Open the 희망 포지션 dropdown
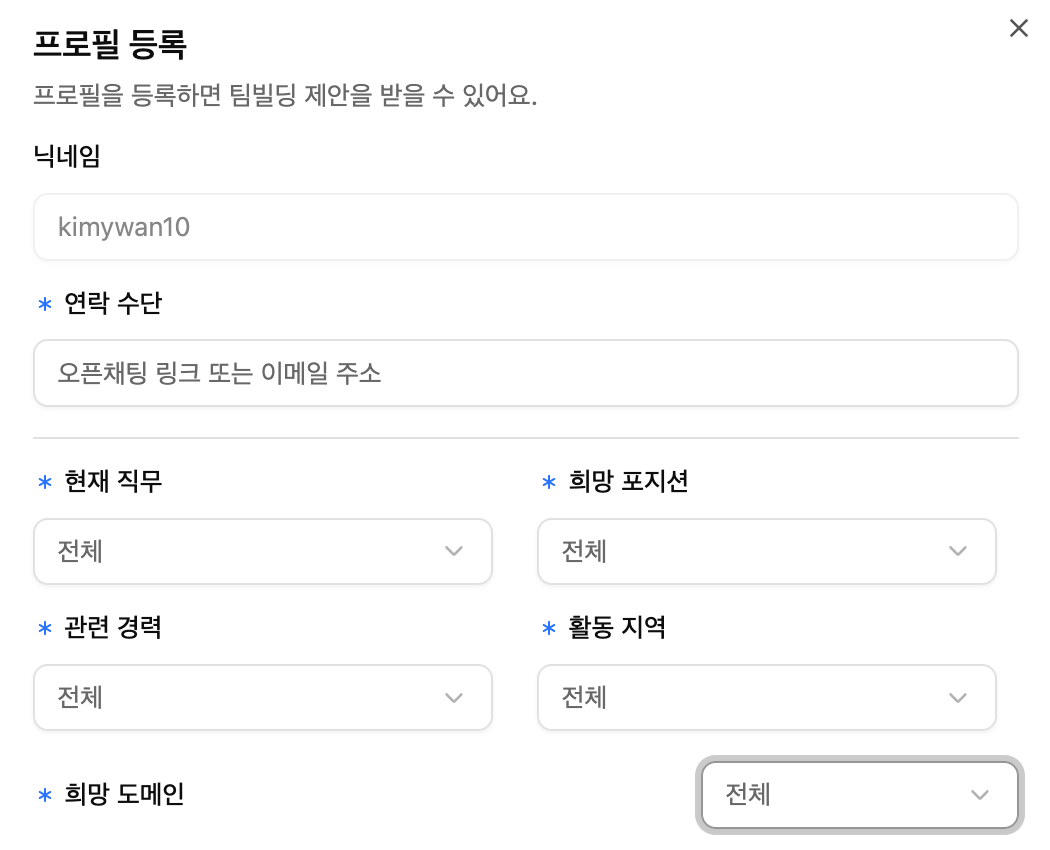The width and height of the screenshot is (1050, 850). pos(766,551)
